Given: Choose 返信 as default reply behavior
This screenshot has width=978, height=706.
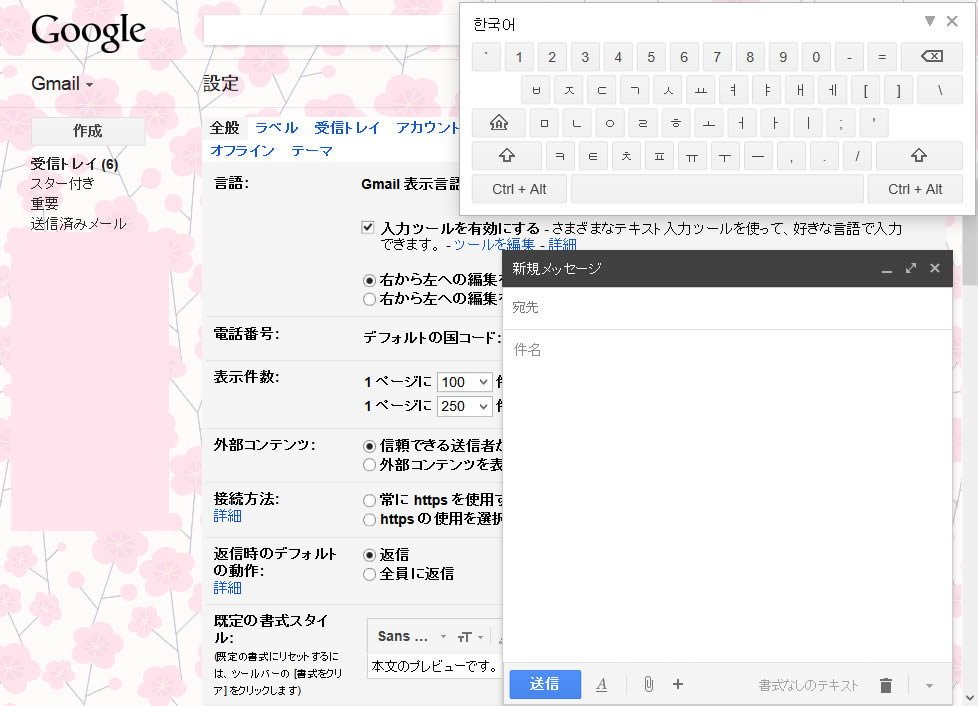Looking at the screenshot, I should click(369, 555).
